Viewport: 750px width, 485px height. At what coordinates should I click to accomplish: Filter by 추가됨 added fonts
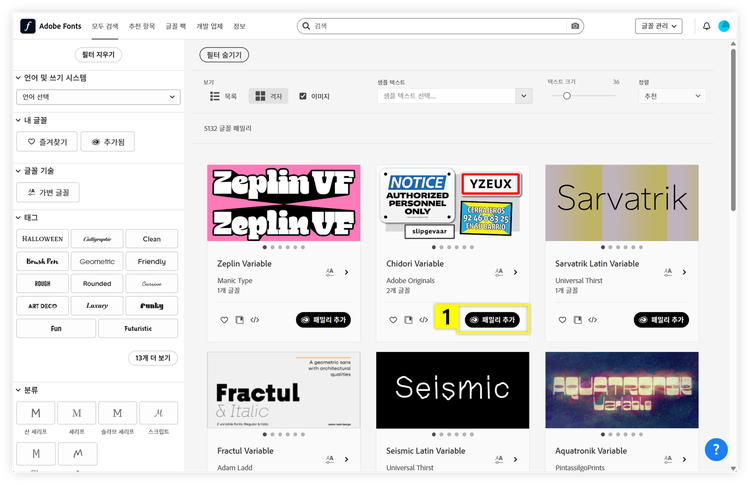[x=108, y=142]
